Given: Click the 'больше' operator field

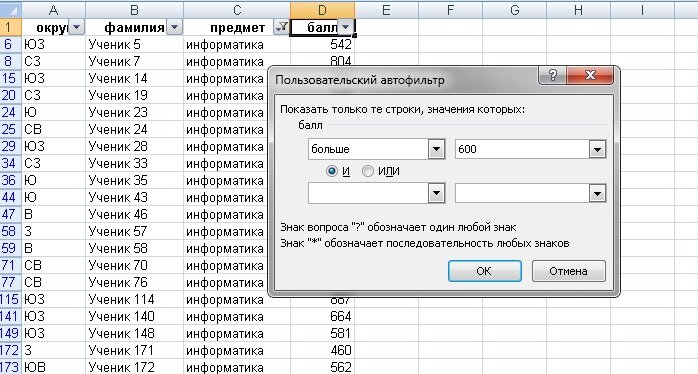Looking at the screenshot, I should click(x=368, y=149).
